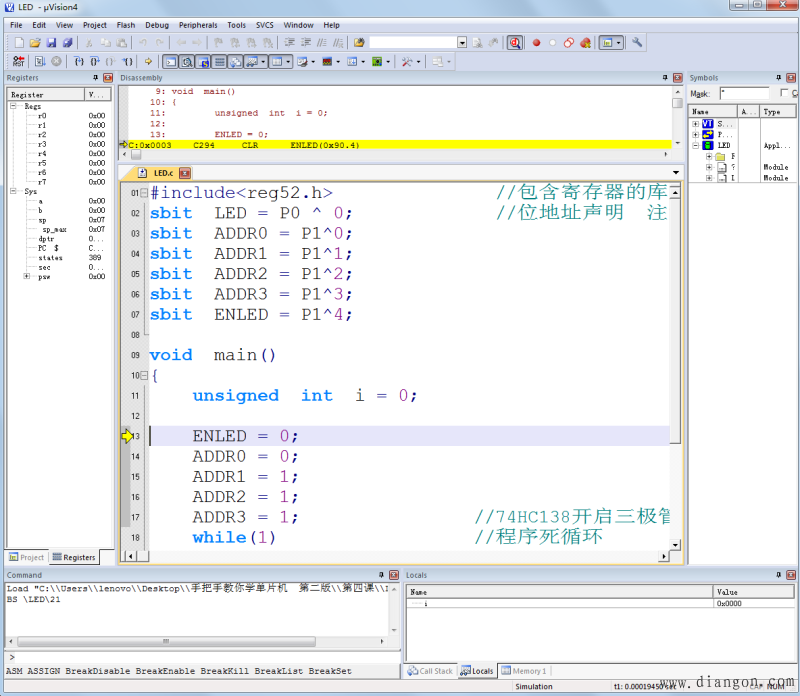The image size is (800, 696).
Task: Open the Watch Windows dropdown arrow
Action: pos(262,61)
